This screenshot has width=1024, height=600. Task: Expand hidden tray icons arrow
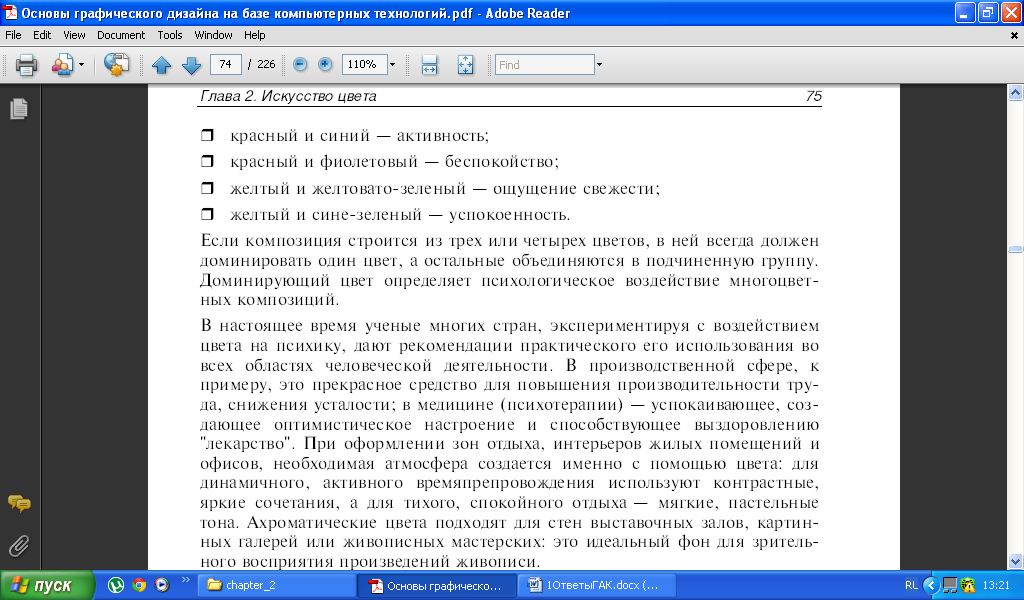931,585
